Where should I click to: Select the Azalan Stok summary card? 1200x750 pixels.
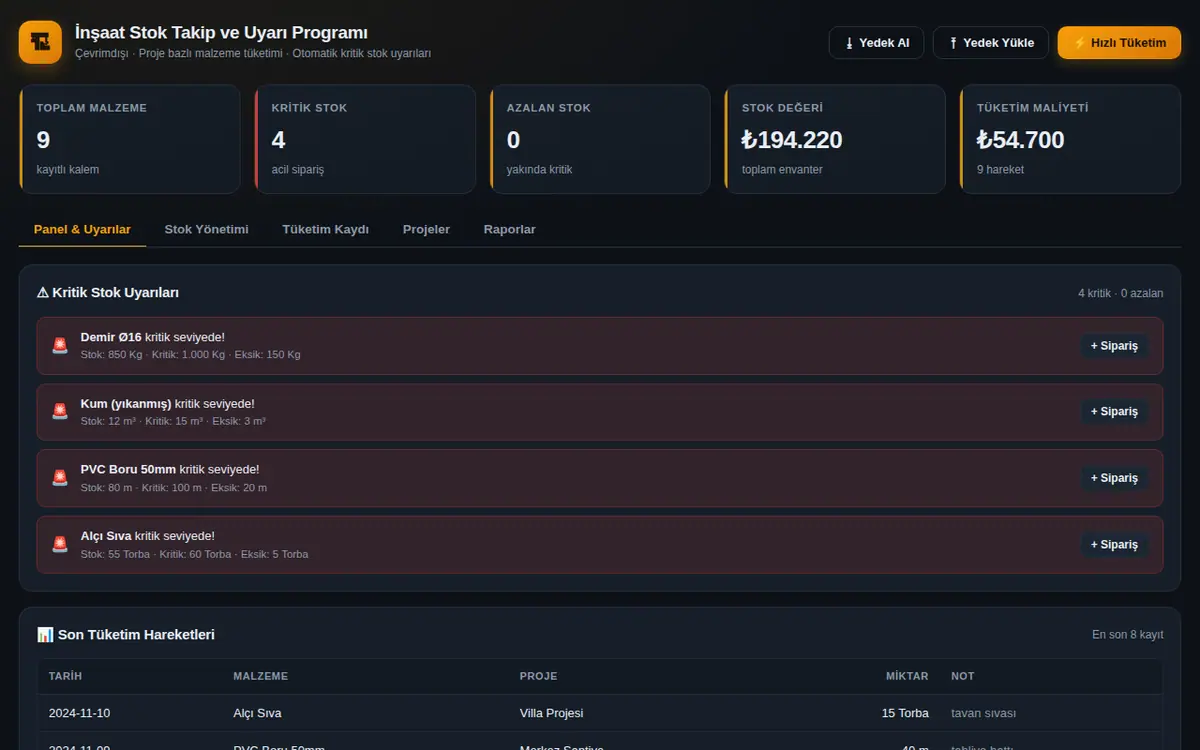pyautogui.click(x=600, y=139)
